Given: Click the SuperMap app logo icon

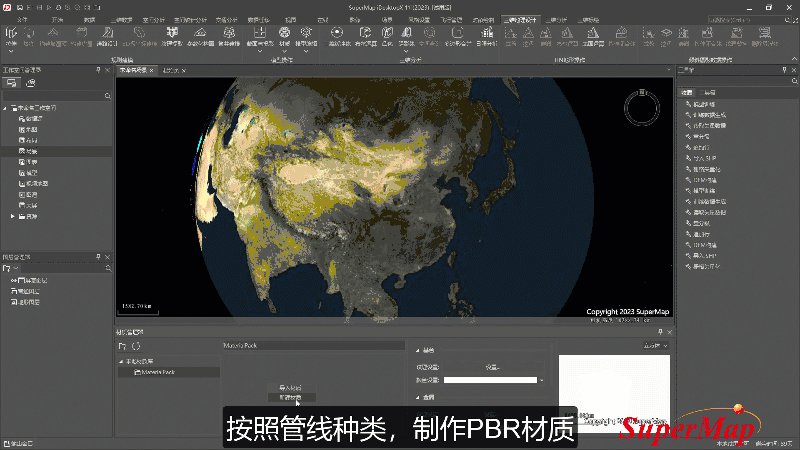Looking at the screenshot, I should click(x=7, y=7).
